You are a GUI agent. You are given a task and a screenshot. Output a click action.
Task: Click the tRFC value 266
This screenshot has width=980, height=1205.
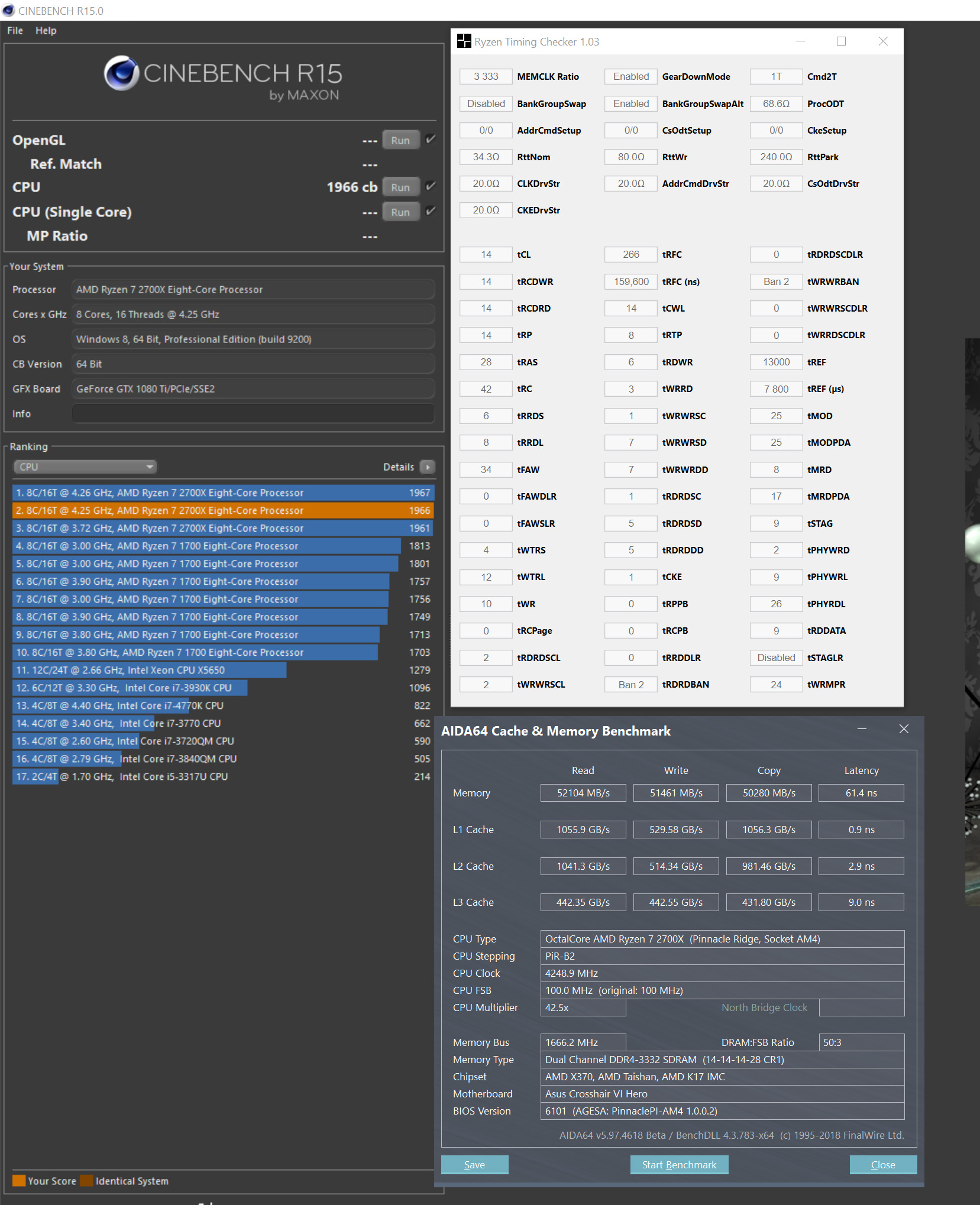coord(631,254)
